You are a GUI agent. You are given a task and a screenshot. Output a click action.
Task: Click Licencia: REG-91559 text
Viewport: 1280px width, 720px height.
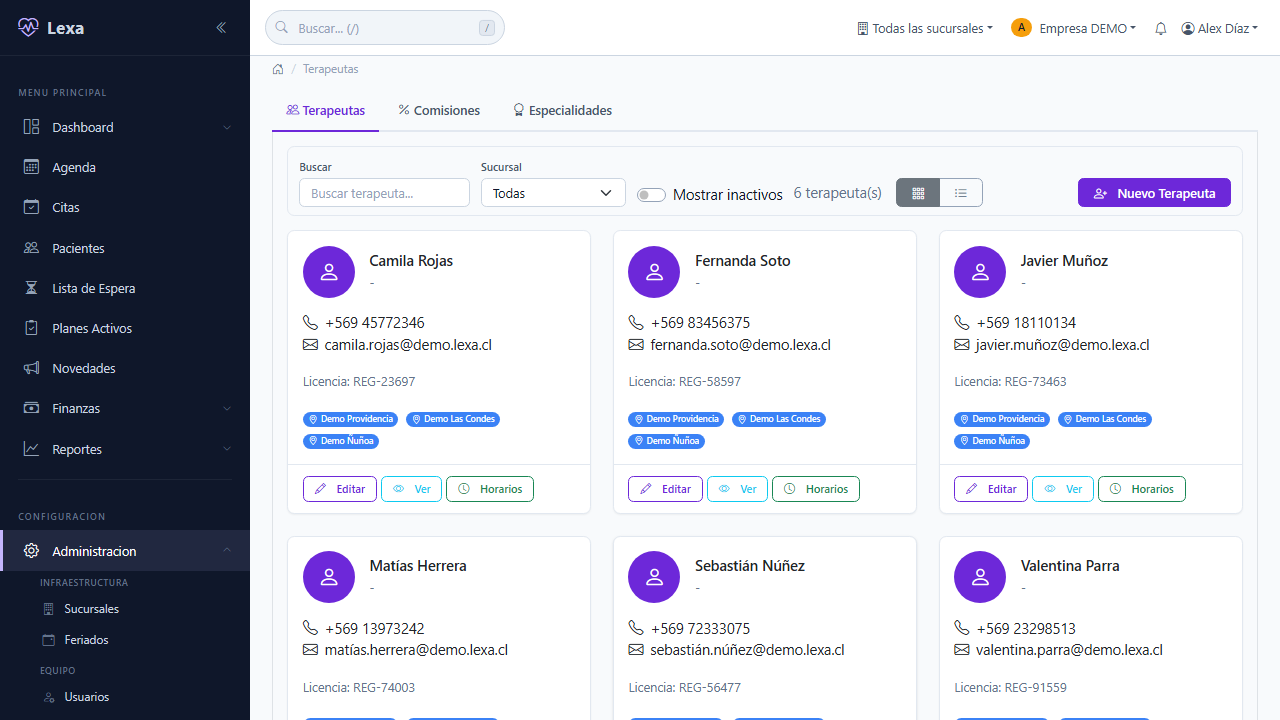pos(1010,687)
